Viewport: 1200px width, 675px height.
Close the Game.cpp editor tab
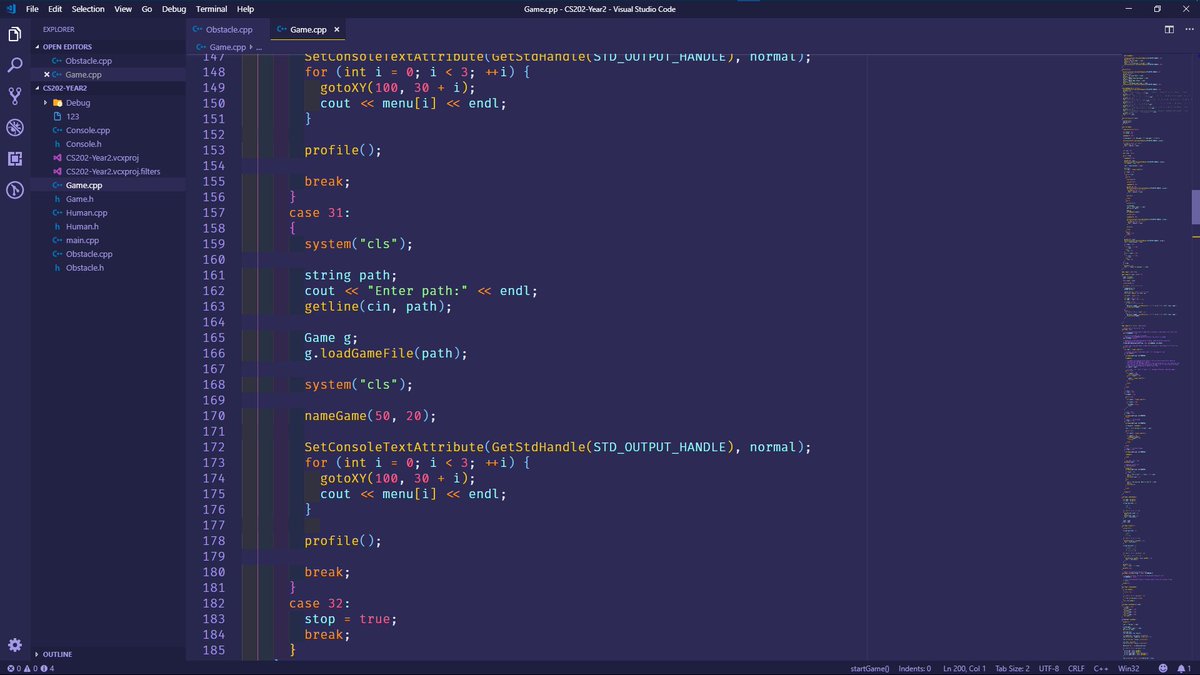(339, 30)
